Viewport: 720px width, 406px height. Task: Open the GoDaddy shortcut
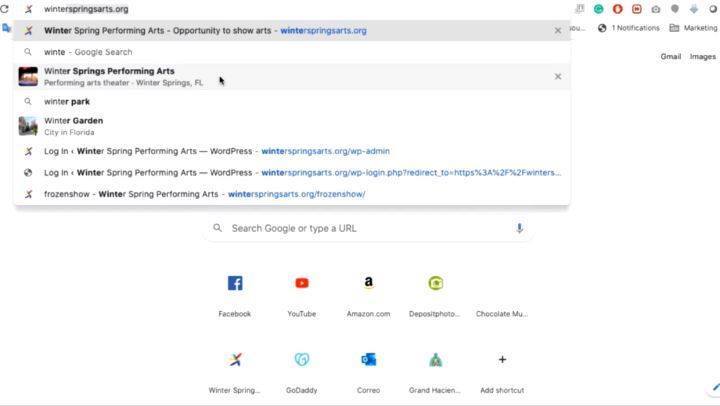tap(302, 372)
